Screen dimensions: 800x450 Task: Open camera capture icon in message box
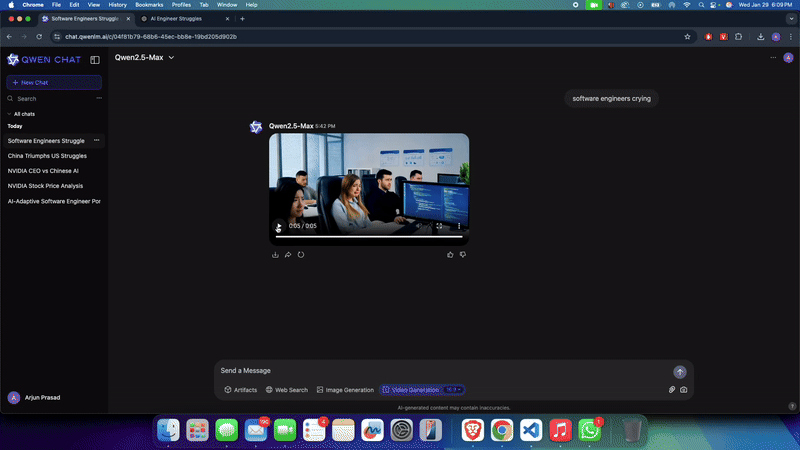[684, 389]
